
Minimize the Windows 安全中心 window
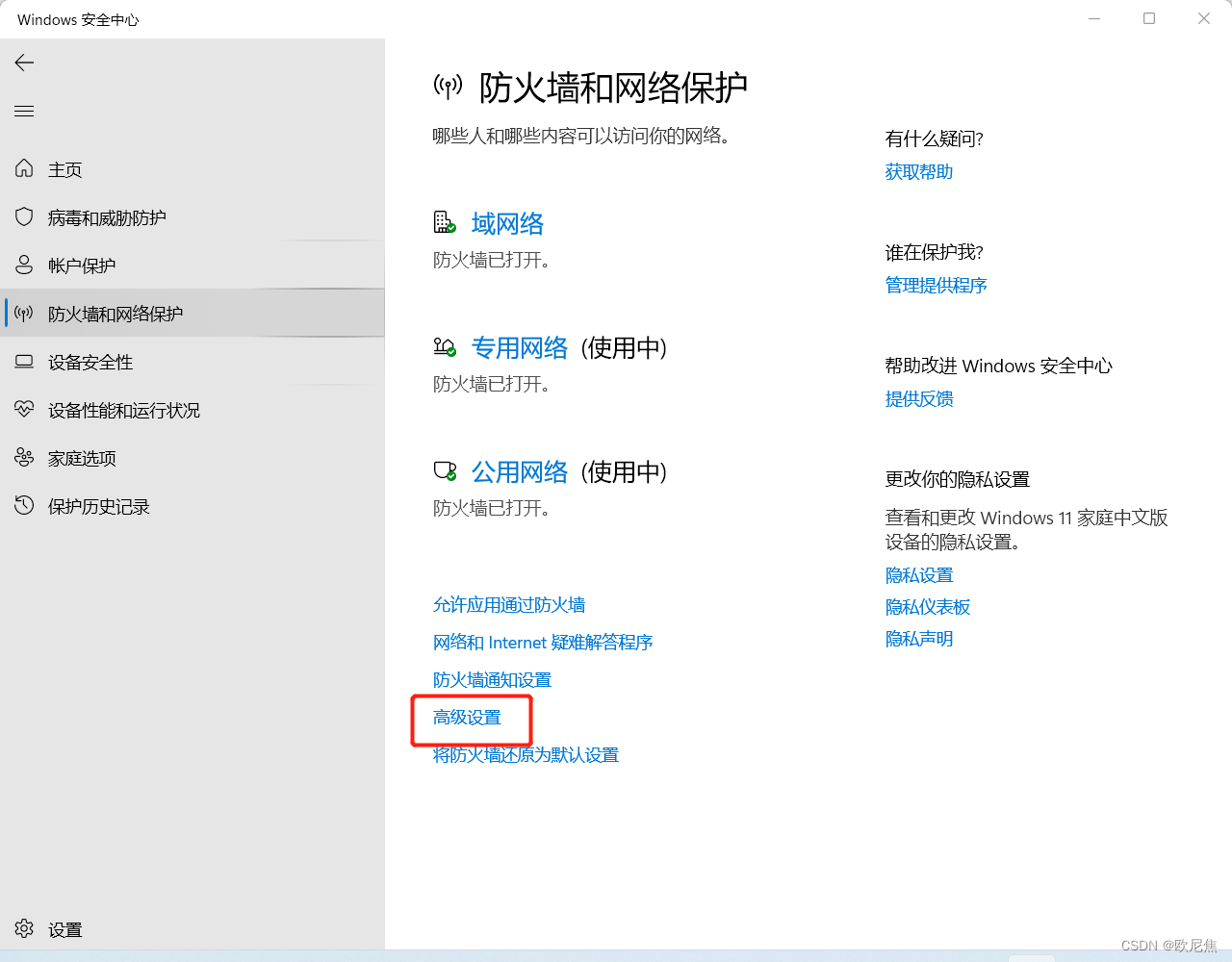coord(1094,18)
